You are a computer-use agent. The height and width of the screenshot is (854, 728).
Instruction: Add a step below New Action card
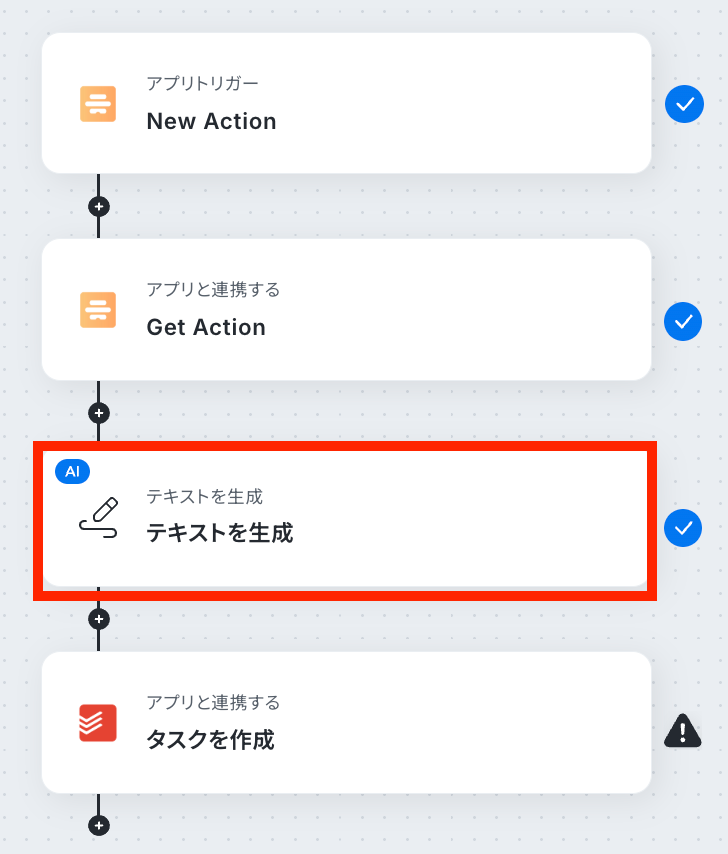pos(98,207)
